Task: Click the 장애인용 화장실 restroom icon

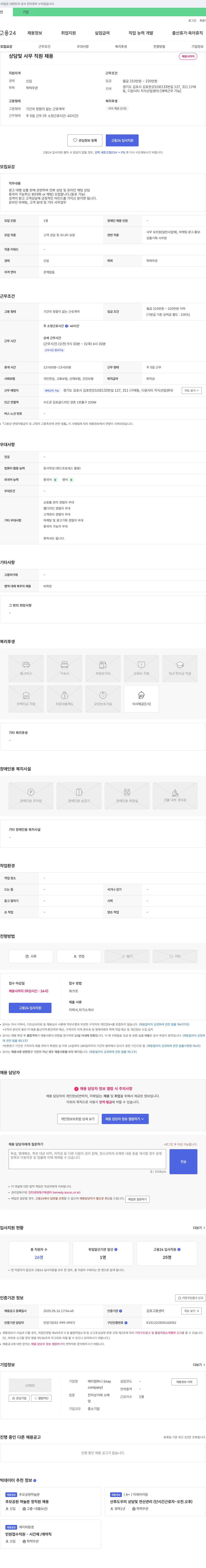Action: [127, 795]
